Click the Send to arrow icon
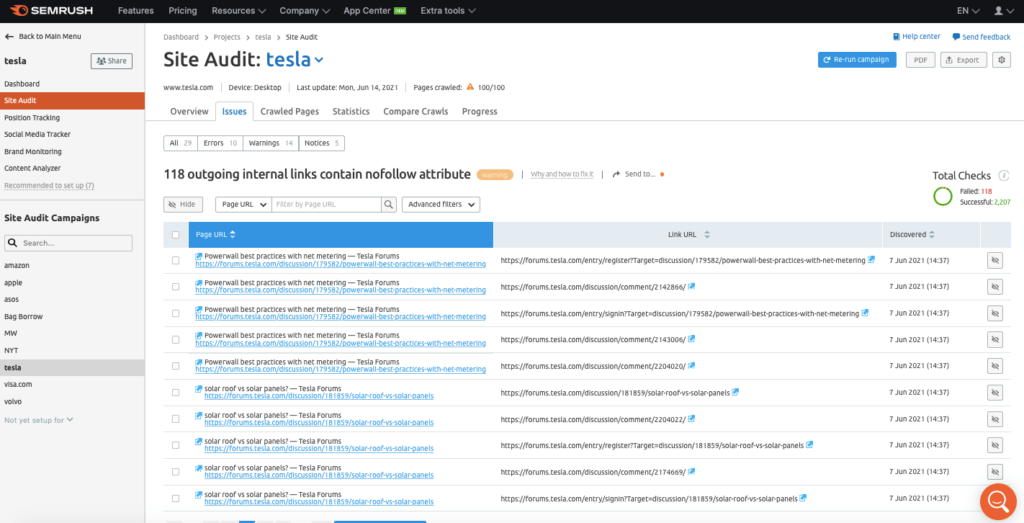This screenshot has height=523, width=1024. (617, 174)
